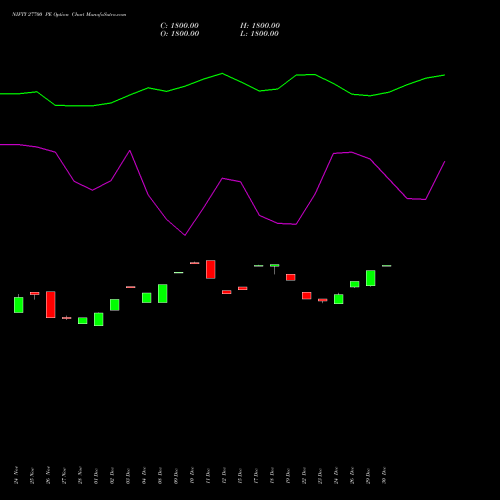Select the green candle above 24 Nov
This screenshot has width=500, height=500.
pyautogui.click(x=19, y=305)
